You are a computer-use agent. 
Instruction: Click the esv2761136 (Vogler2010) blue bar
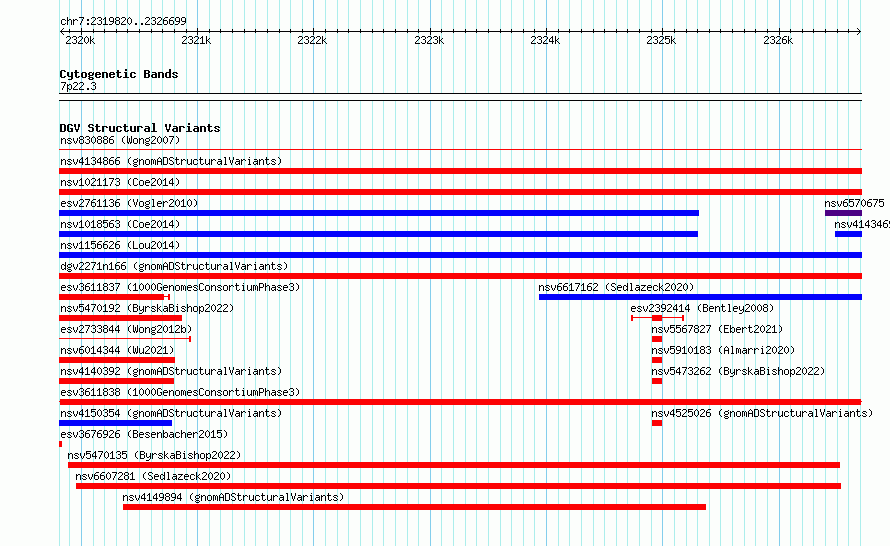point(379,213)
